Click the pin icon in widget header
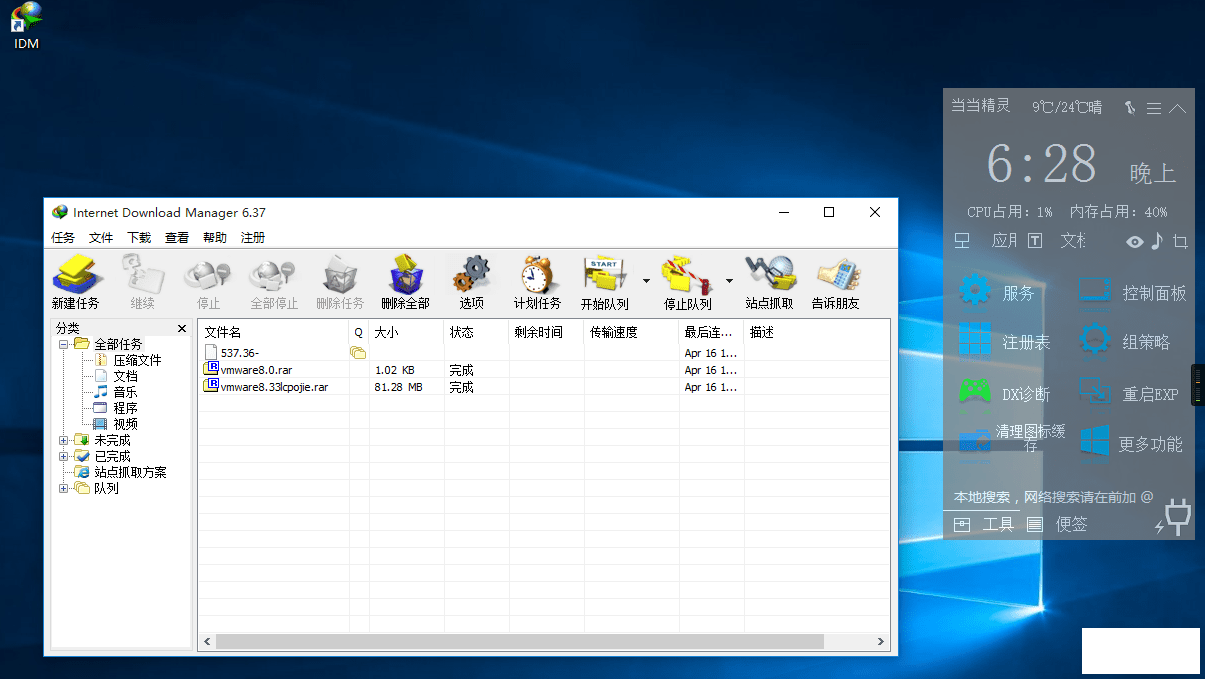Screen dimensions: 1205x679 point(1130,107)
